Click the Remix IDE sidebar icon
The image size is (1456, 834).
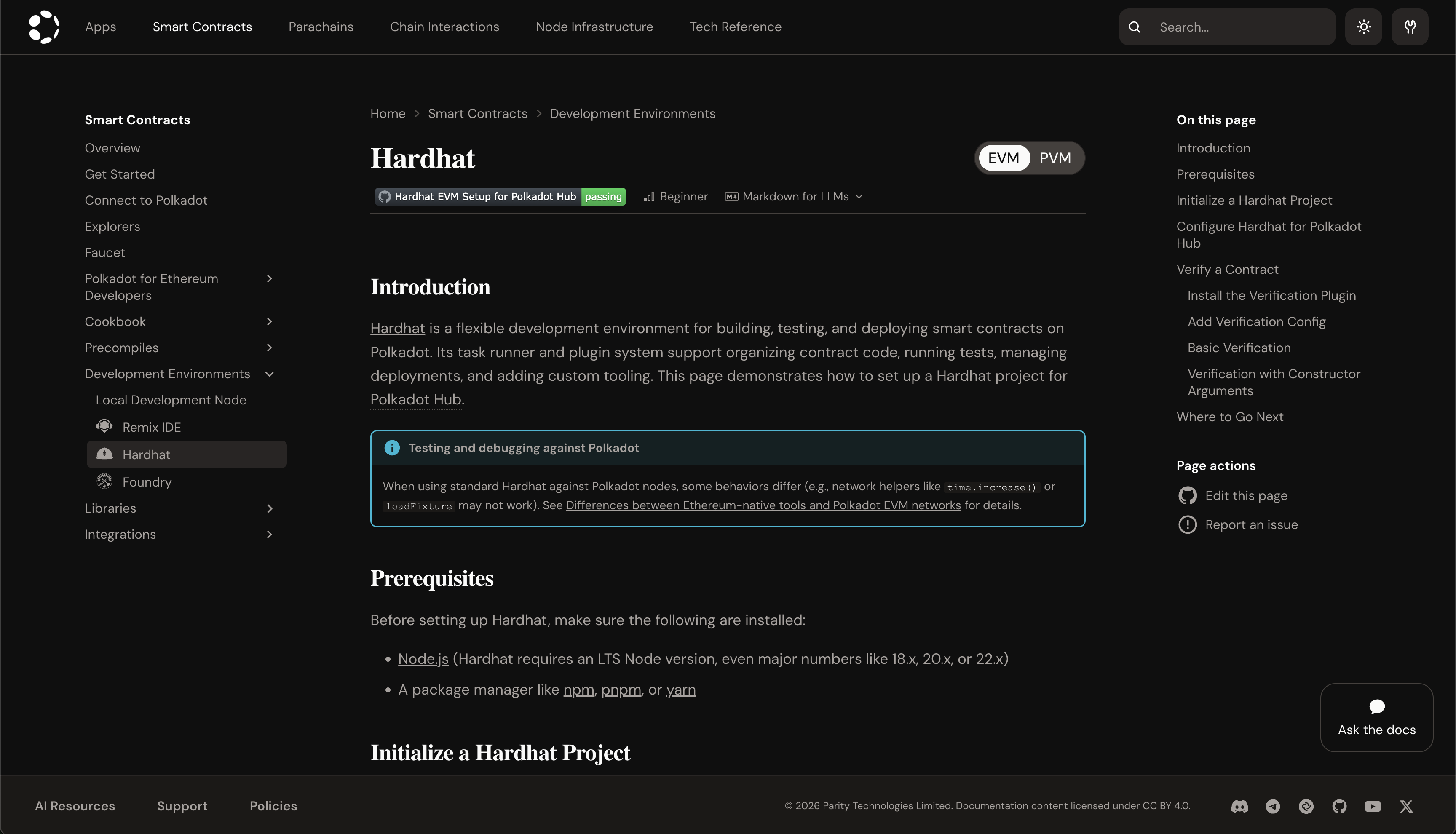click(x=104, y=426)
